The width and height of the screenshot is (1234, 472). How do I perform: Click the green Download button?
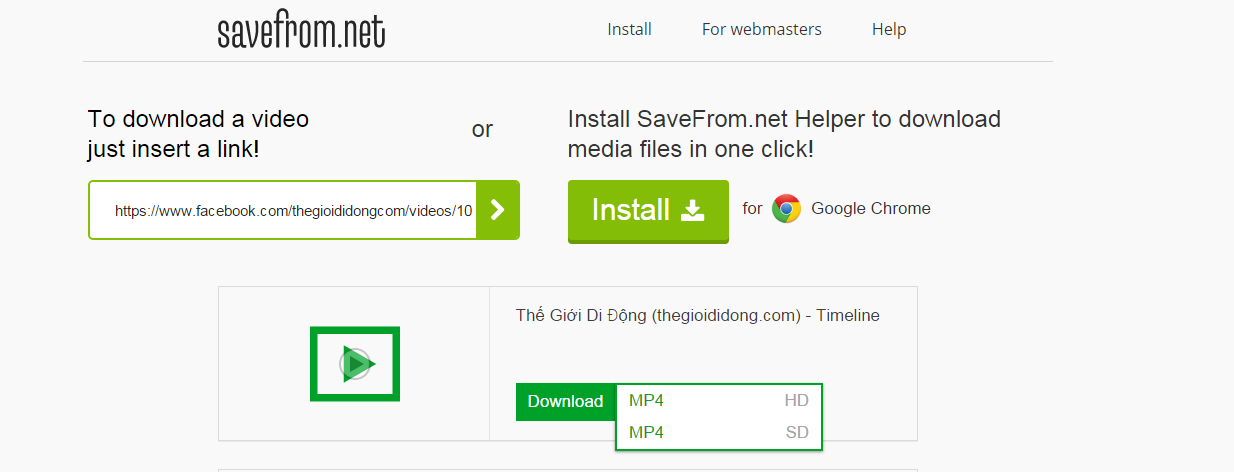click(x=565, y=402)
